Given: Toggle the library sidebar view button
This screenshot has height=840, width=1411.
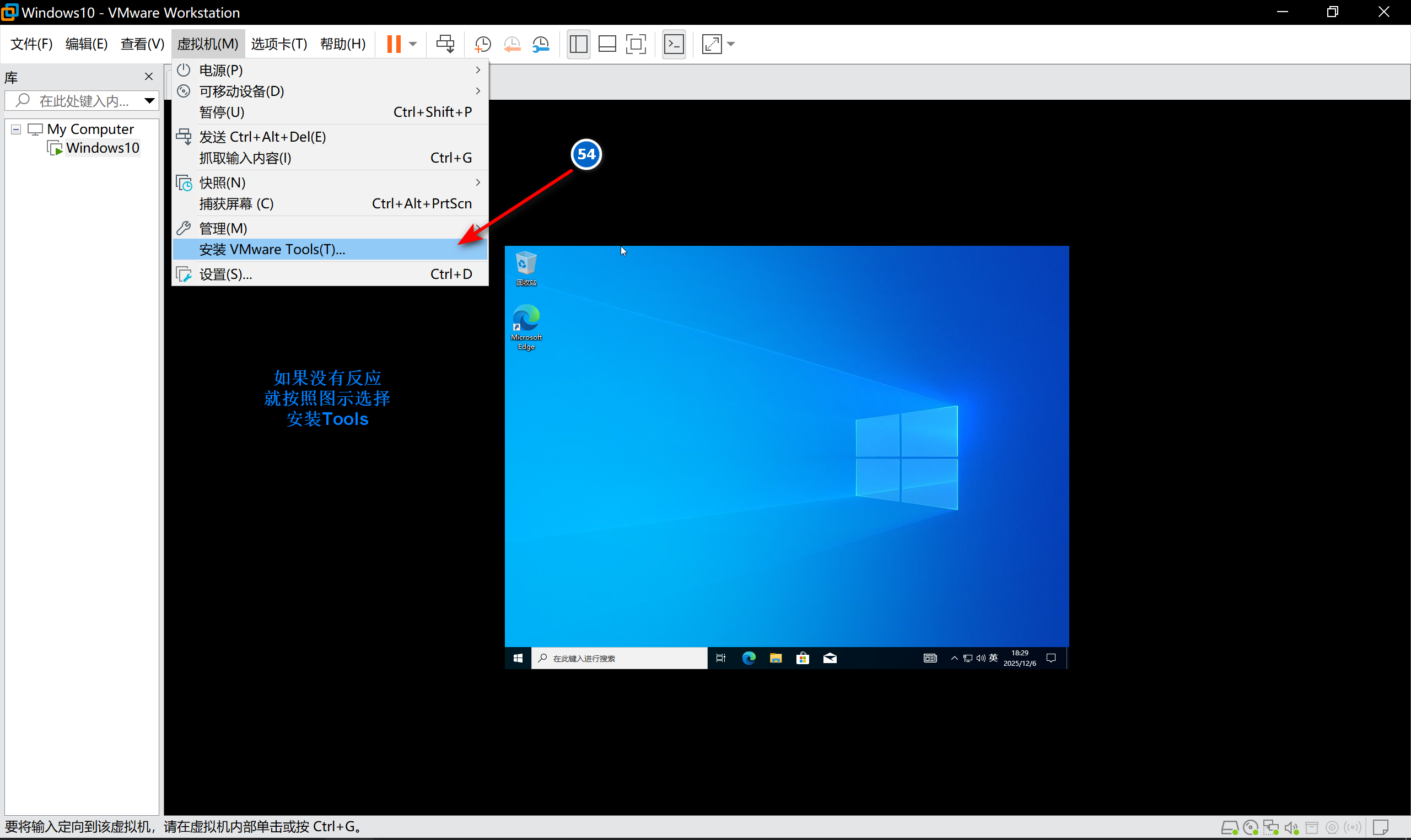Looking at the screenshot, I should coord(578,44).
